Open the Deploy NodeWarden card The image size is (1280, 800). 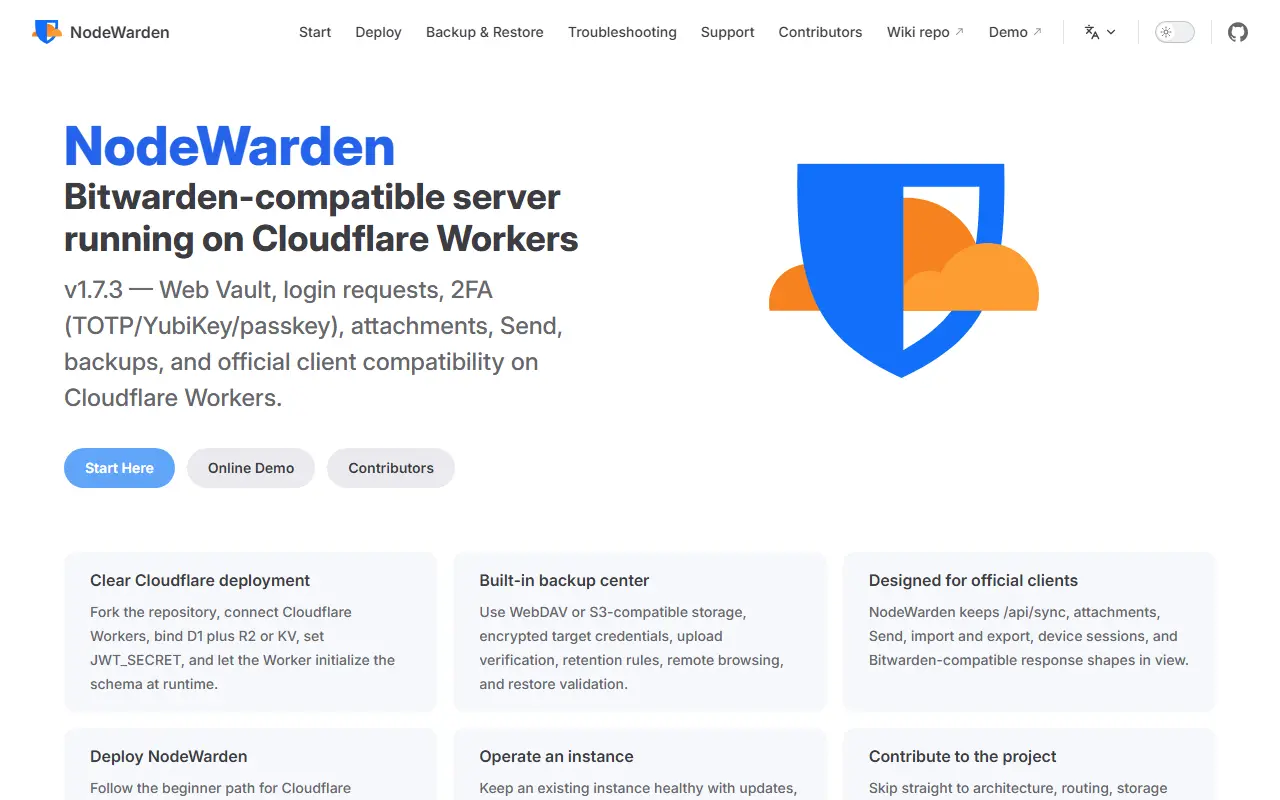click(x=250, y=764)
